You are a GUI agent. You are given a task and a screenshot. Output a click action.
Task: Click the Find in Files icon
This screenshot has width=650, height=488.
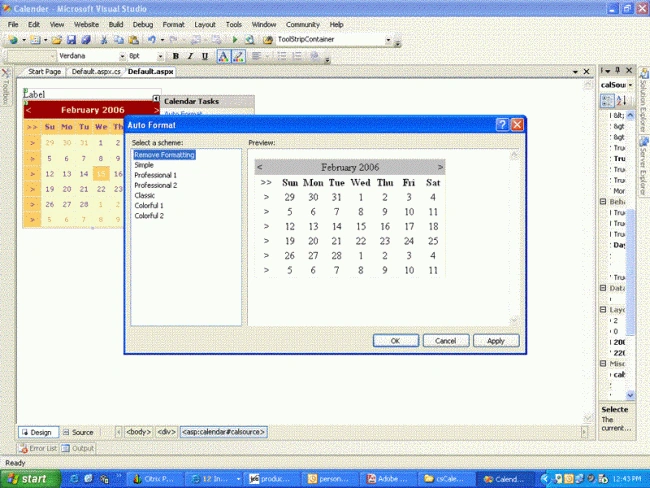click(268, 39)
